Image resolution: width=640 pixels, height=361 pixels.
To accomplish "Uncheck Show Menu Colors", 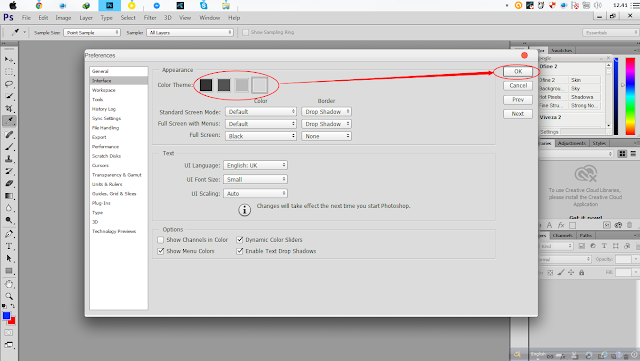I will point(160,251).
